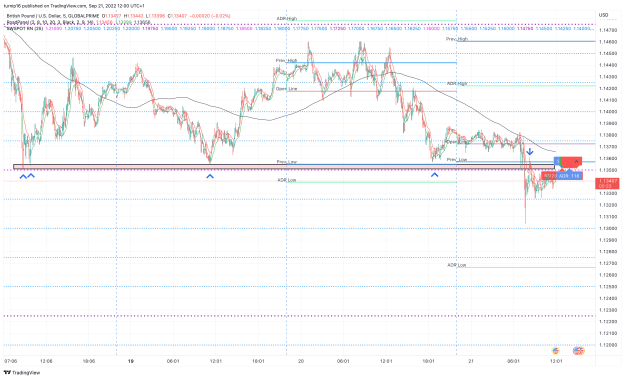625x379 pixels.
Task: Click the ADR High label beside the 1.14200 level
Action: 457,84
